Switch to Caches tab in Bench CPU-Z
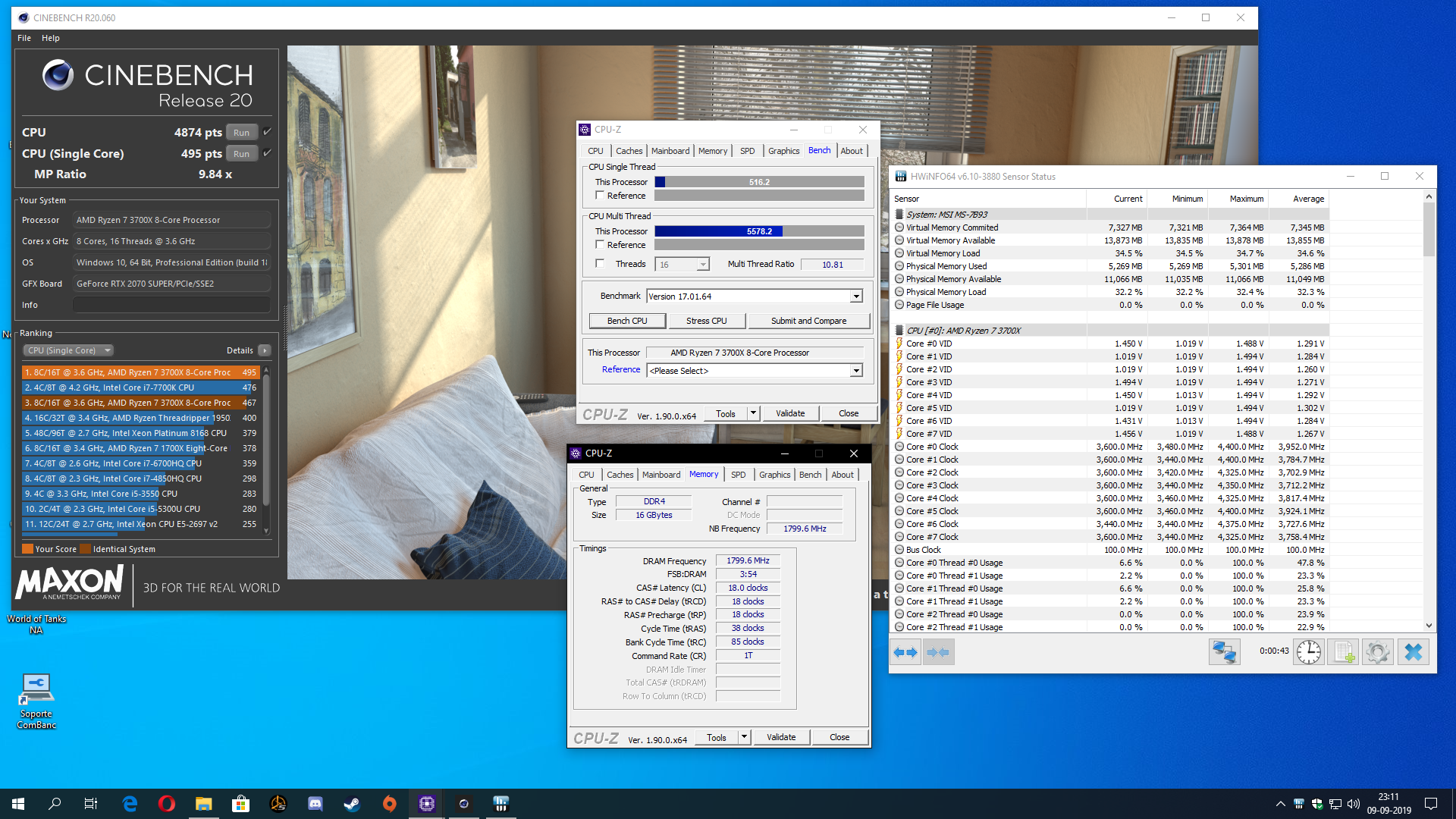The height and width of the screenshot is (819, 1456). tap(629, 151)
